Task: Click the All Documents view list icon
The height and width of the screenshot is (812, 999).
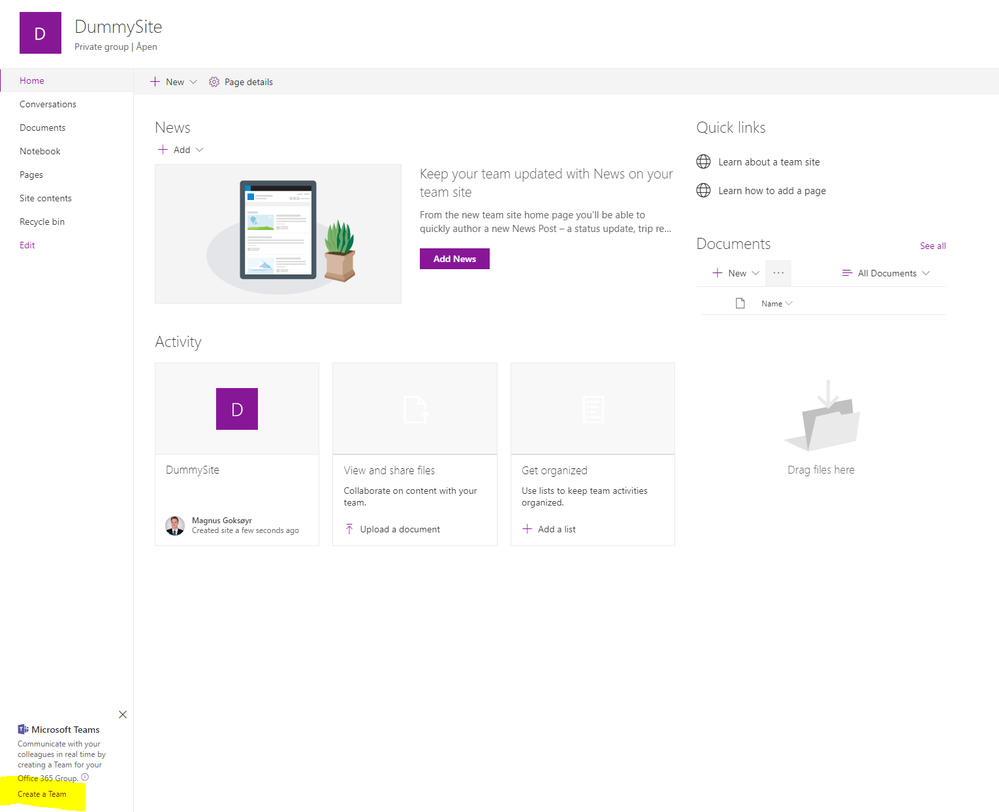Action: coord(847,273)
